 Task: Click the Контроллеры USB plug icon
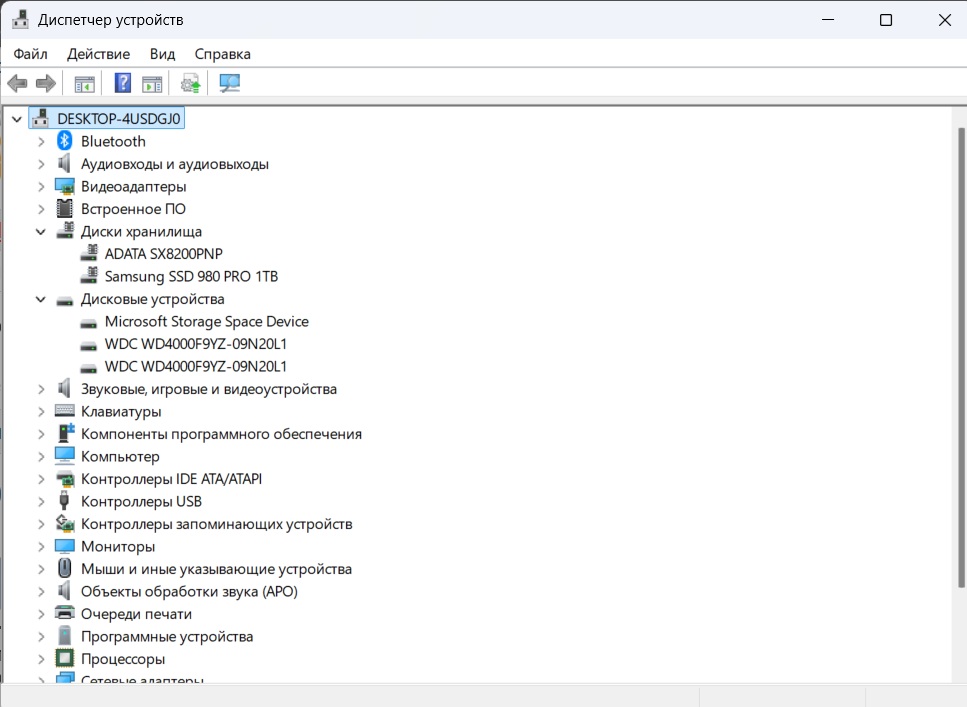64,501
